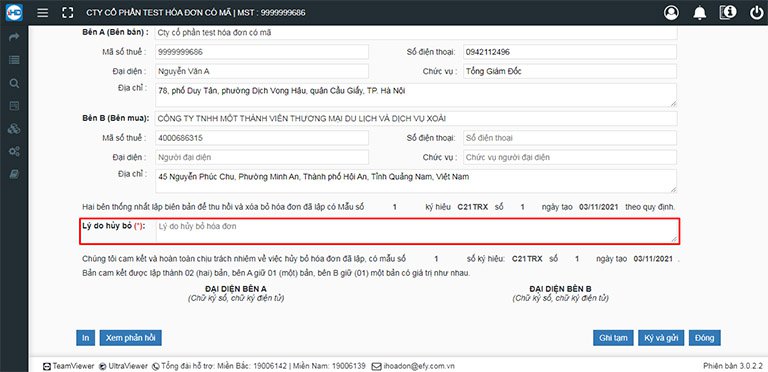Screen dimensions: 768x372
Task: Click Phiên bản 3.0.2.2 version text
Action: tap(733, 366)
